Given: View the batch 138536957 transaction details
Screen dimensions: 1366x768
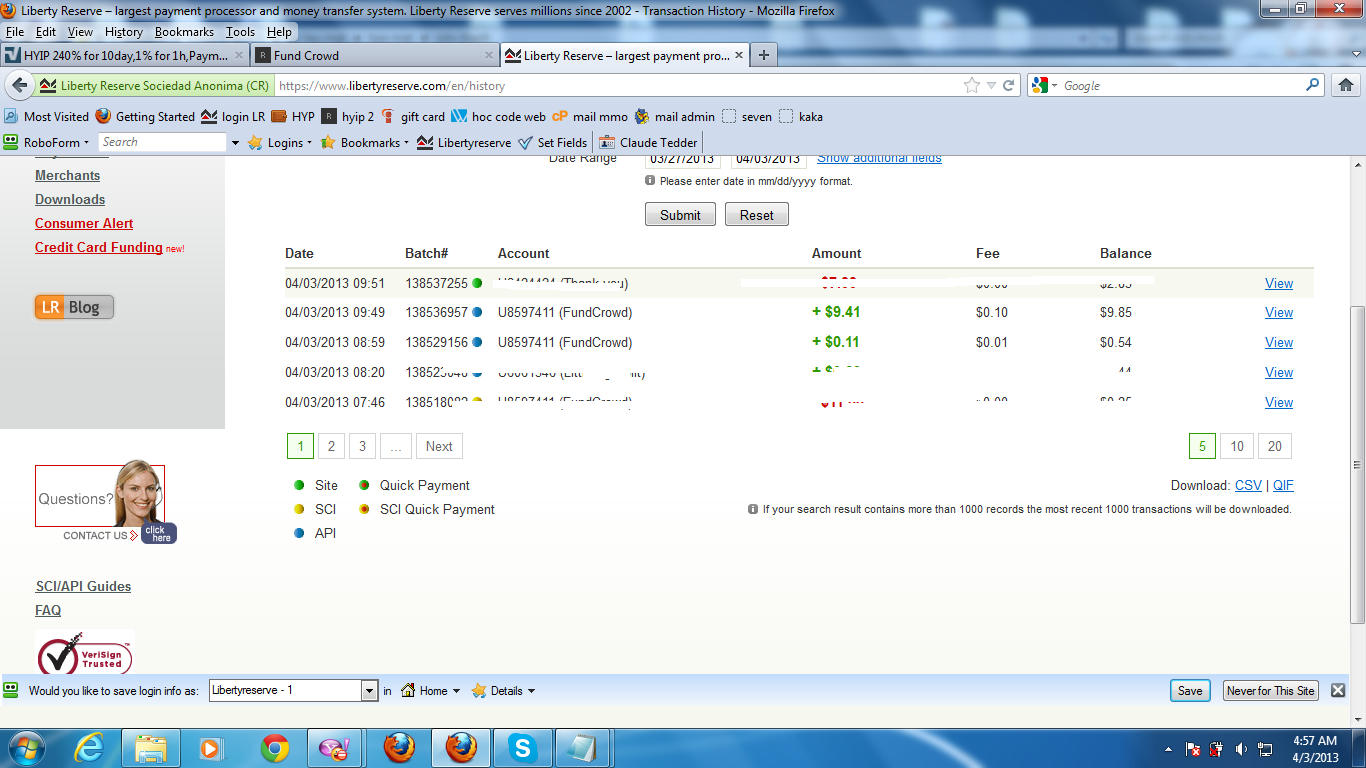Looking at the screenshot, I should (x=1279, y=312).
